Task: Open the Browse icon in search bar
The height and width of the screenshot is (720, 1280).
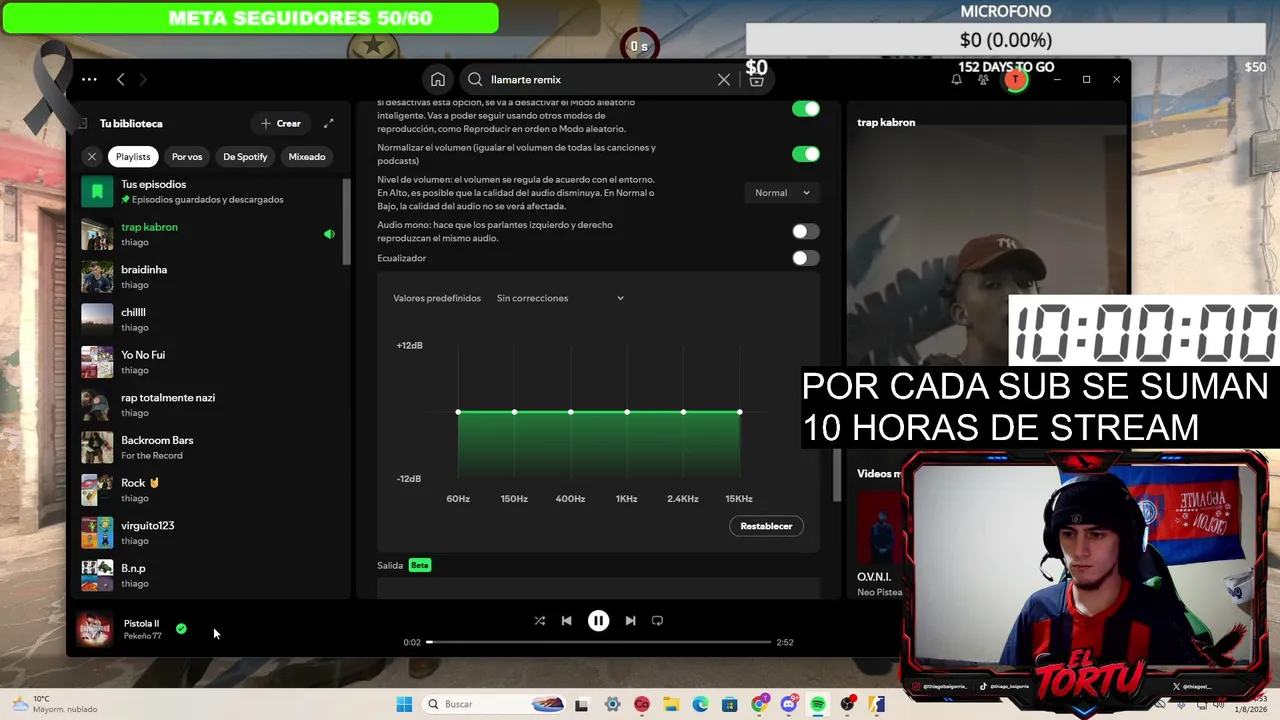Action: tap(756, 80)
